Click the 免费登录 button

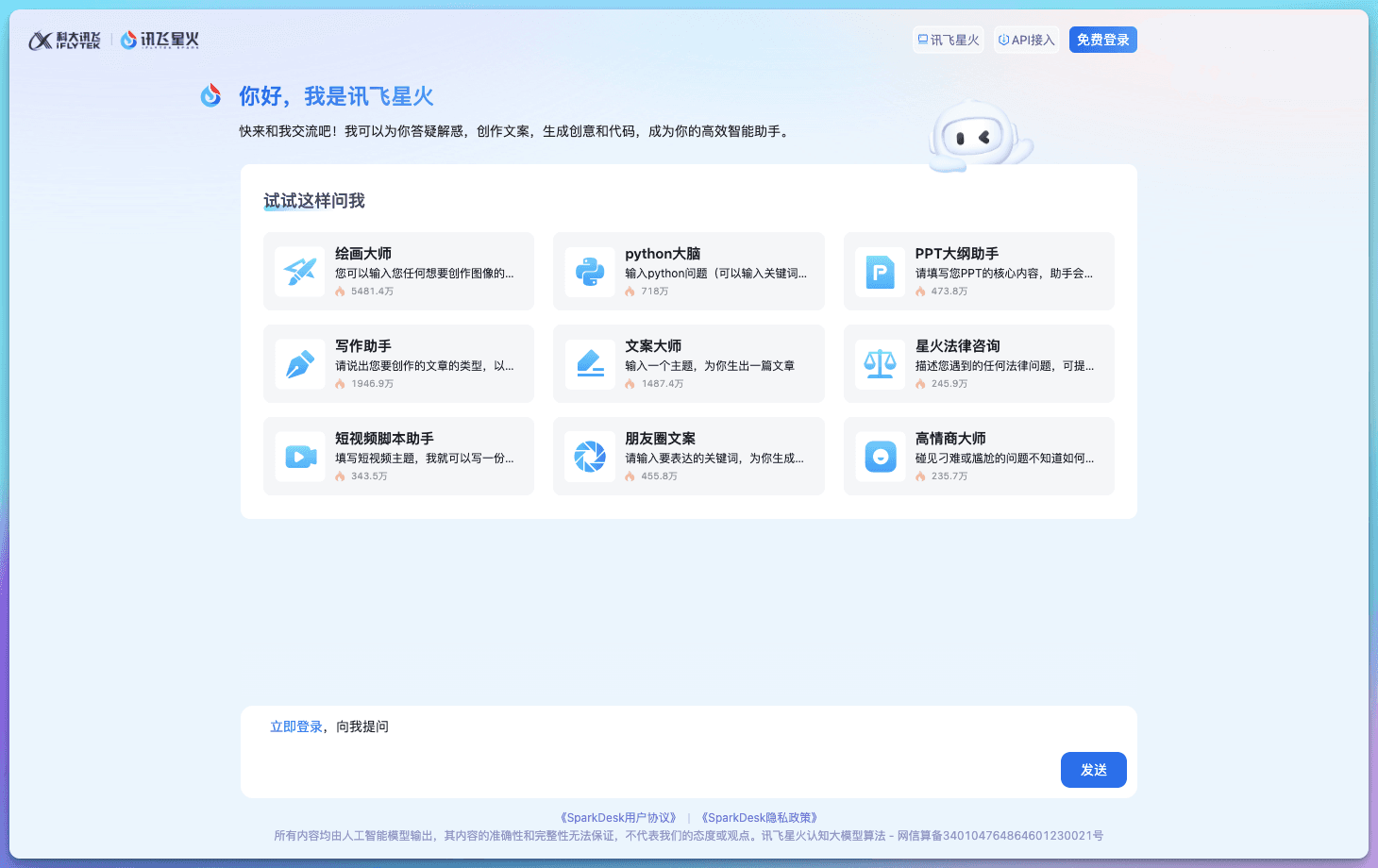pyautogui.click(x=1103, y=40)
